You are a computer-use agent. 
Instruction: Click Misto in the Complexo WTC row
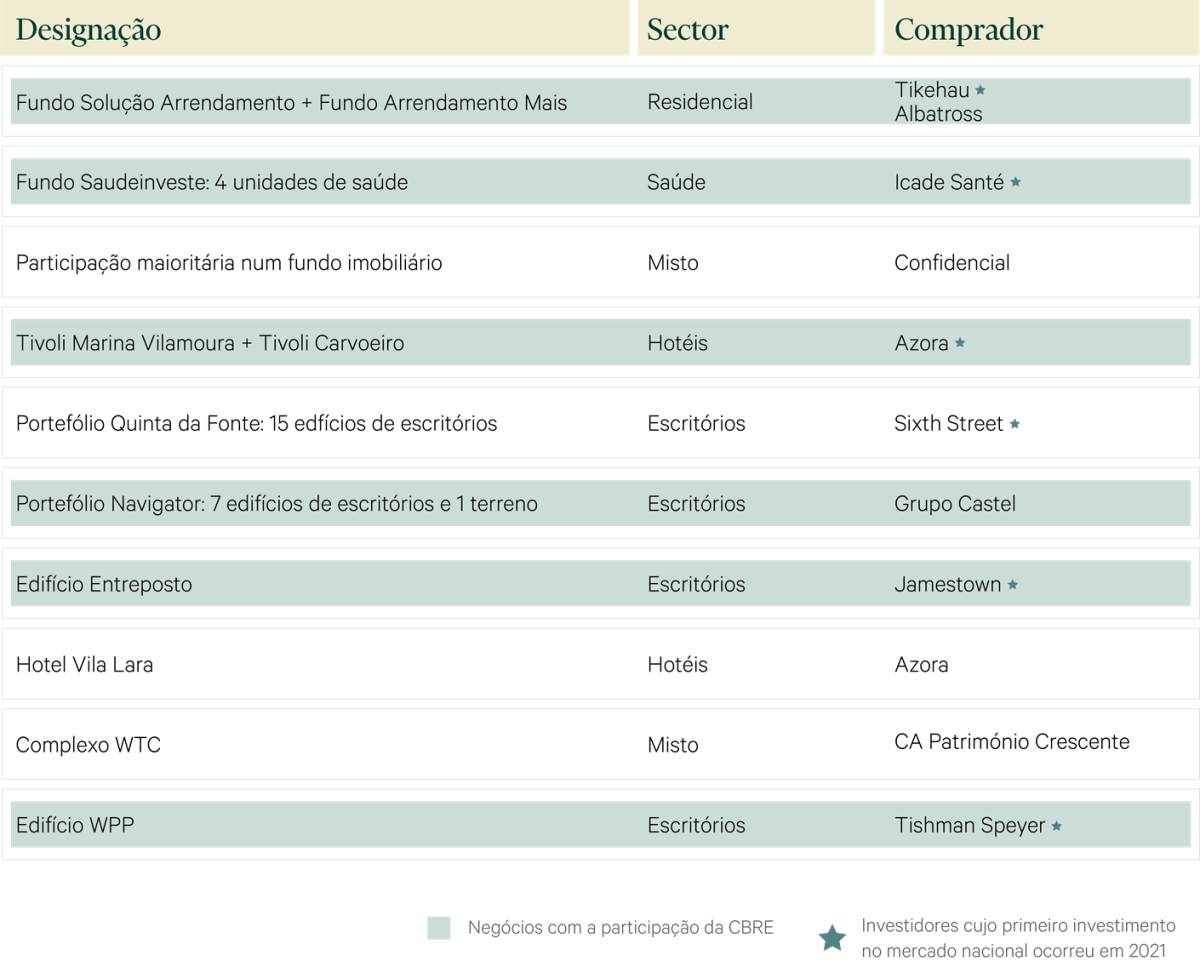tap(673, 746)
